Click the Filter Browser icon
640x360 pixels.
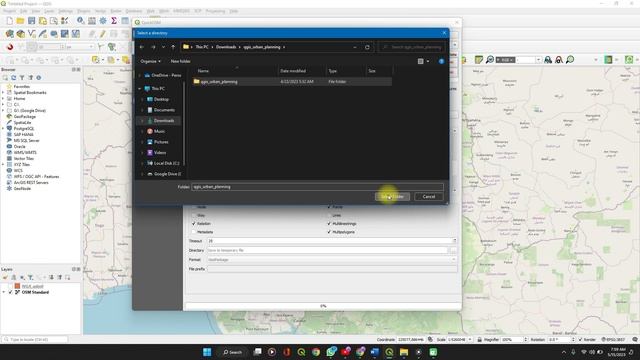[x=22, y=78]
